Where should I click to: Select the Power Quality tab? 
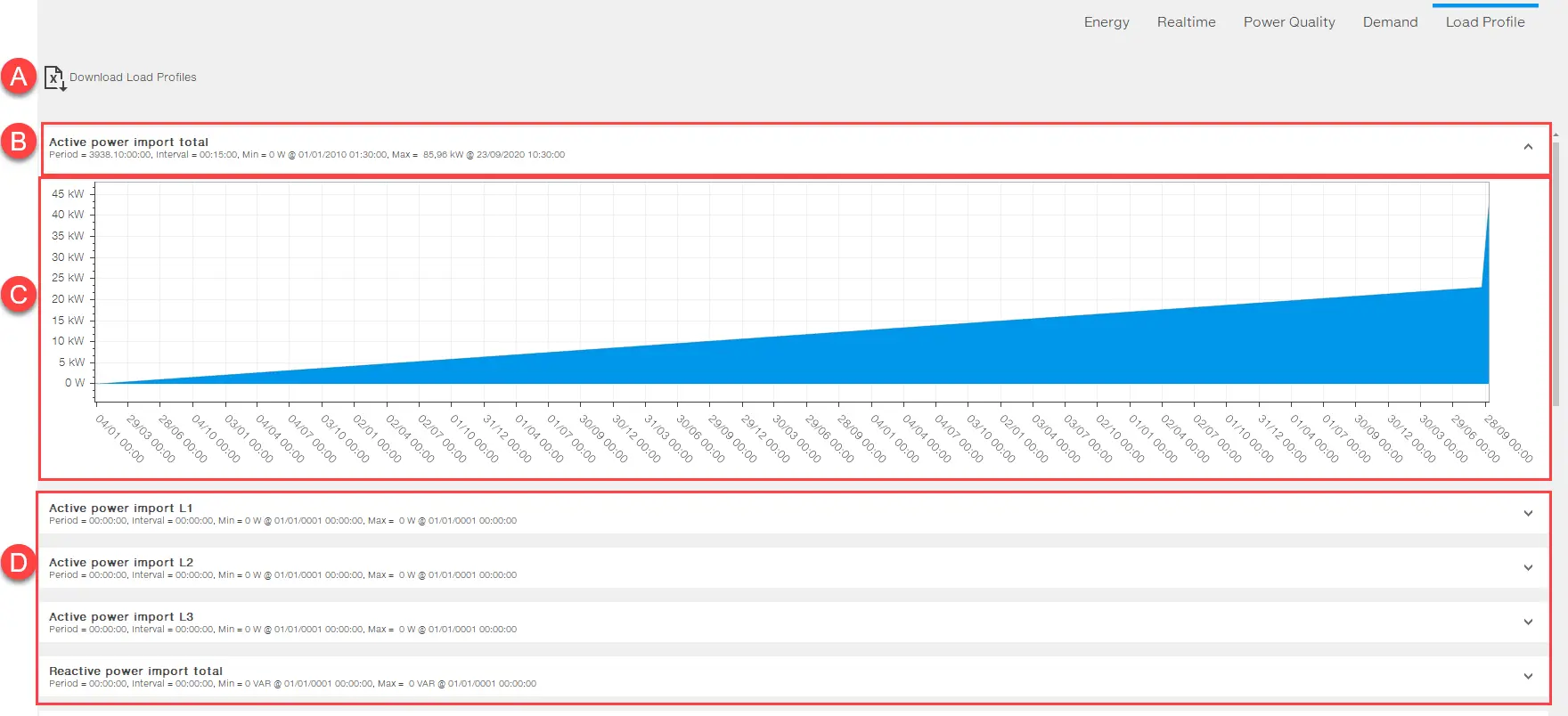click(x=1289, y=22)
